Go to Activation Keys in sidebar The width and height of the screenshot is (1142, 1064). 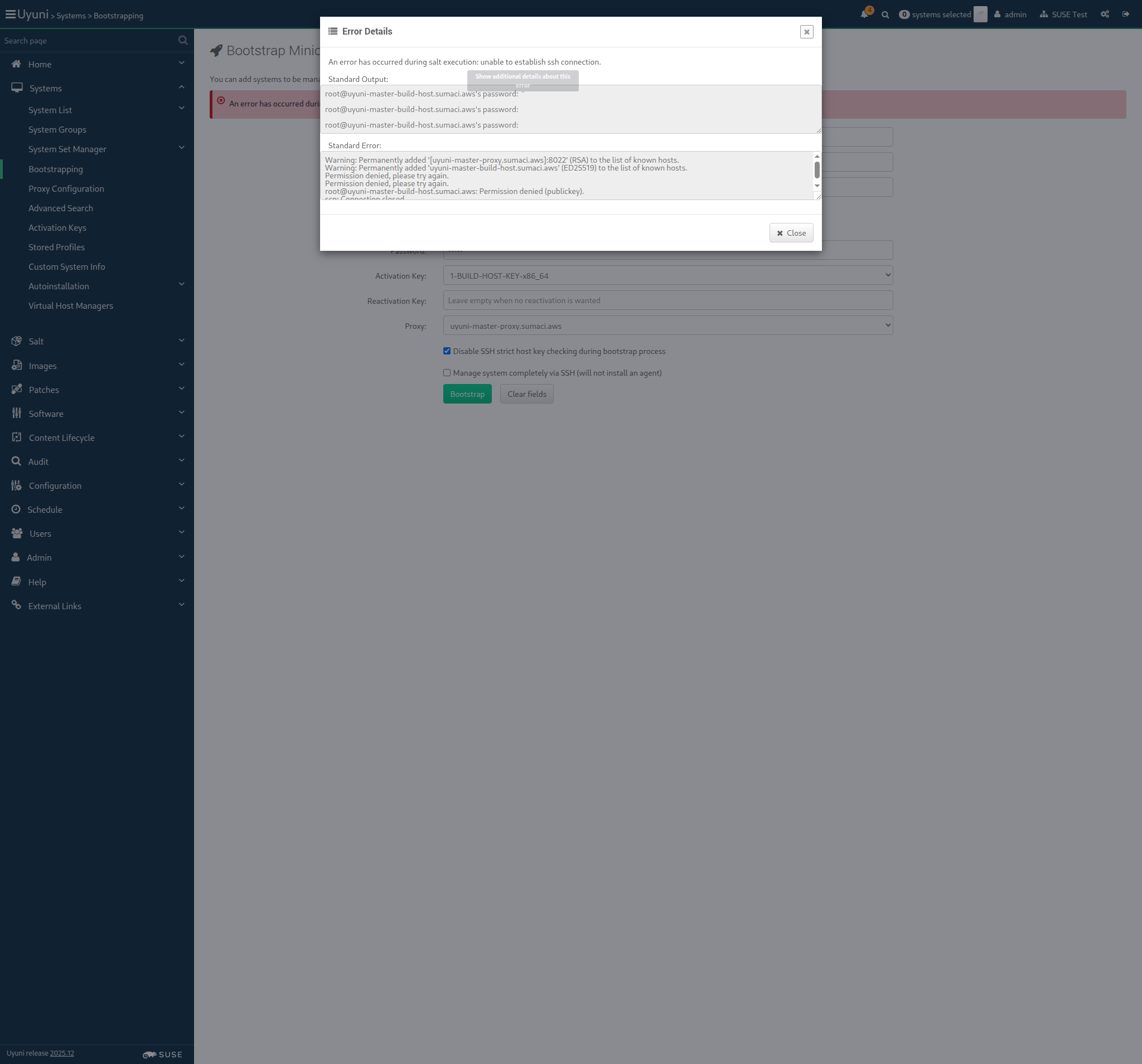tap(57, 227)
